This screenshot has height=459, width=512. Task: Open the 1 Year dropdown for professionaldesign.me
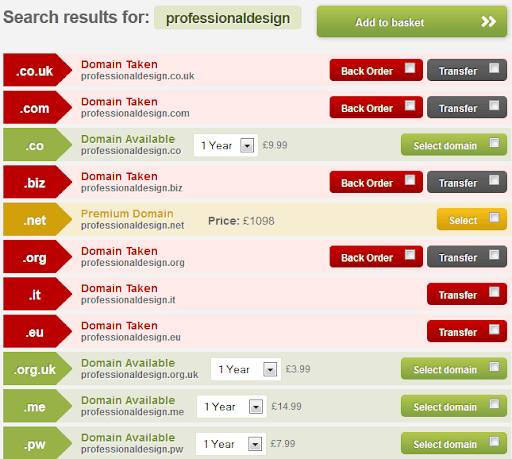[232, 407]
